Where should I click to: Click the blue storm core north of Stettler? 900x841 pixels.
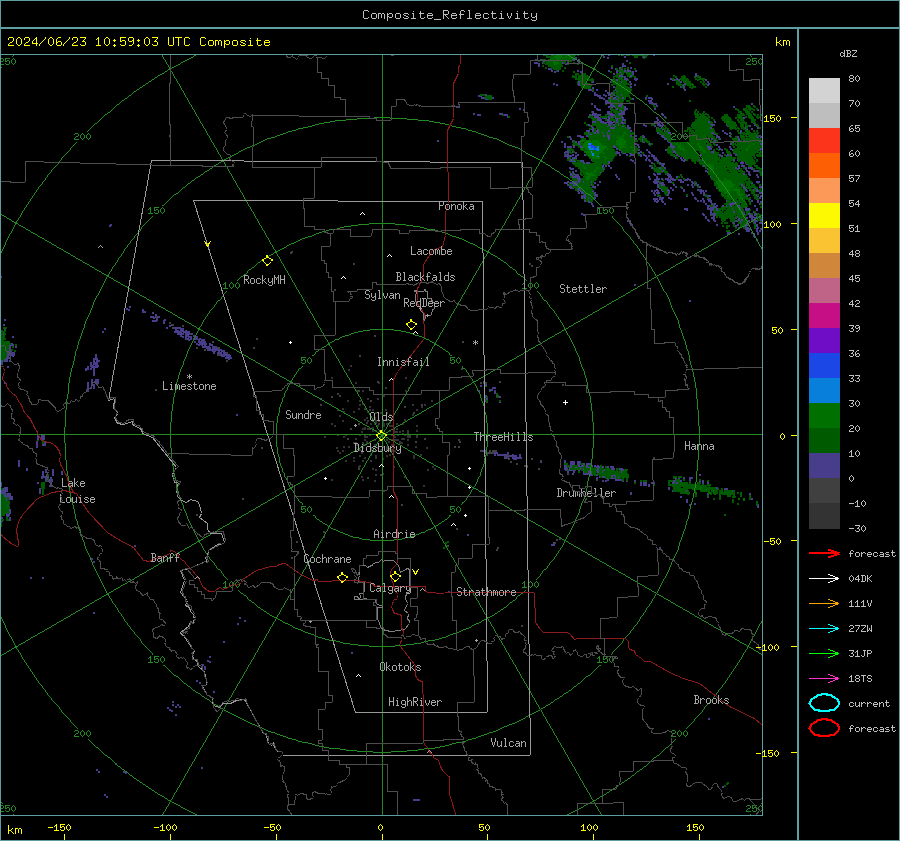pyautogui.click(x=593, y=148)
